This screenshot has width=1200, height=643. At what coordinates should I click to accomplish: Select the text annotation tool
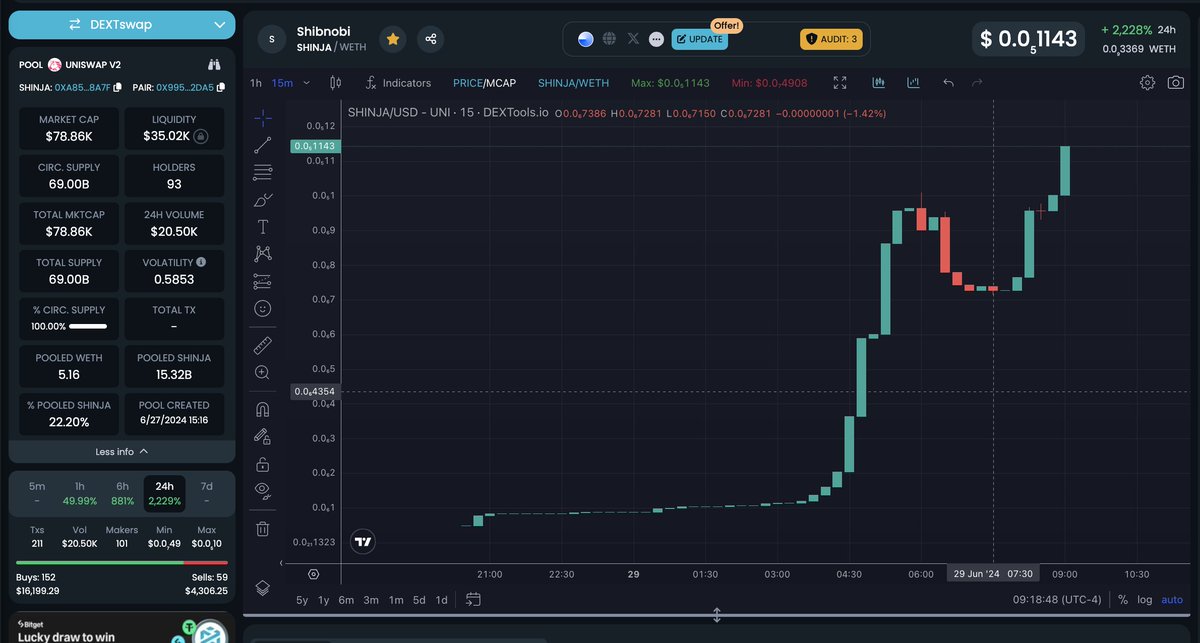pyautogui.click(x=262, y=227)
